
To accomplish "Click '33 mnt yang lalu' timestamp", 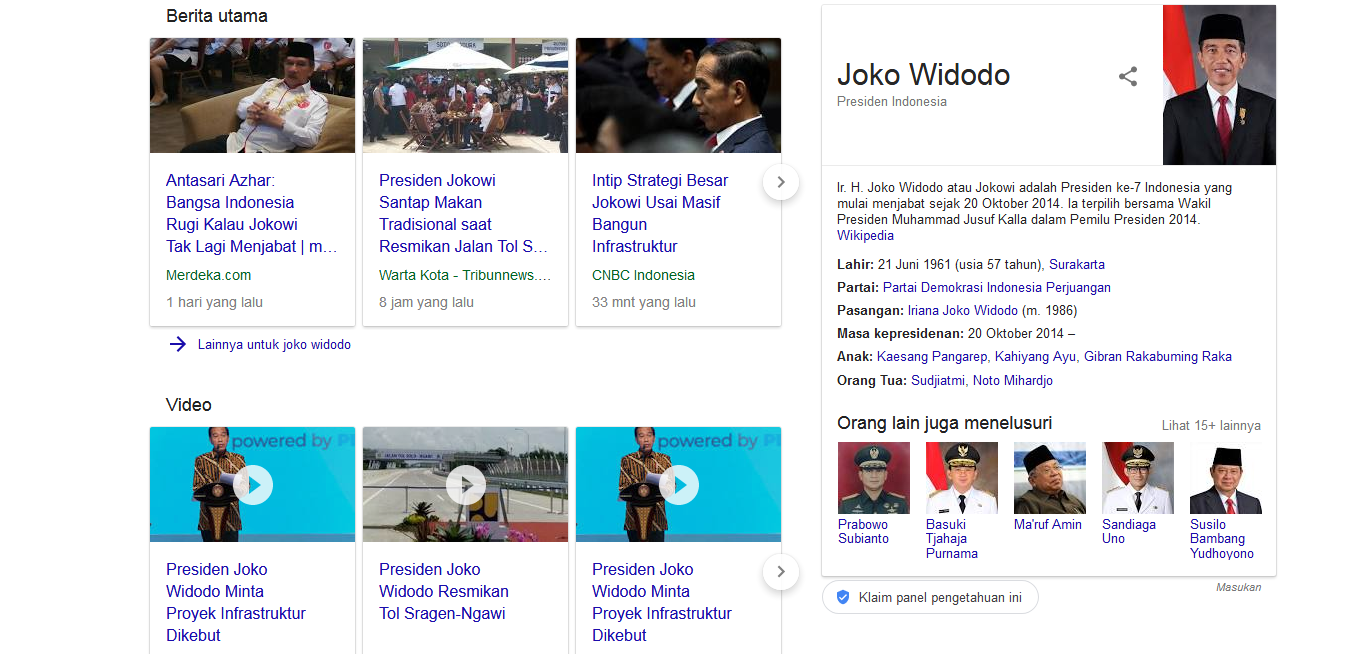I will tap(644, 302).
